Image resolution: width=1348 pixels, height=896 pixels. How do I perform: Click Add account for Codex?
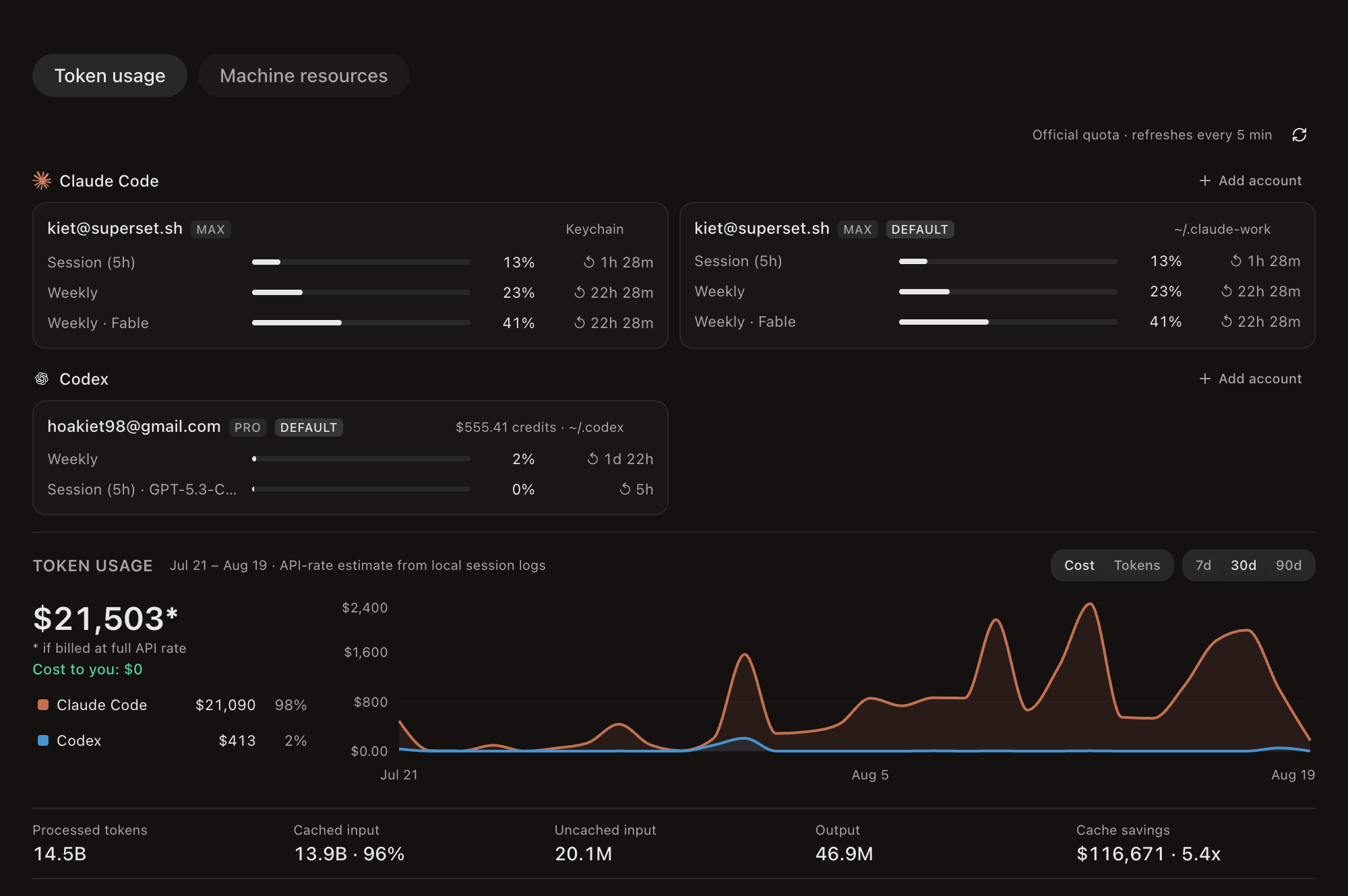[x=1250, y=379]
